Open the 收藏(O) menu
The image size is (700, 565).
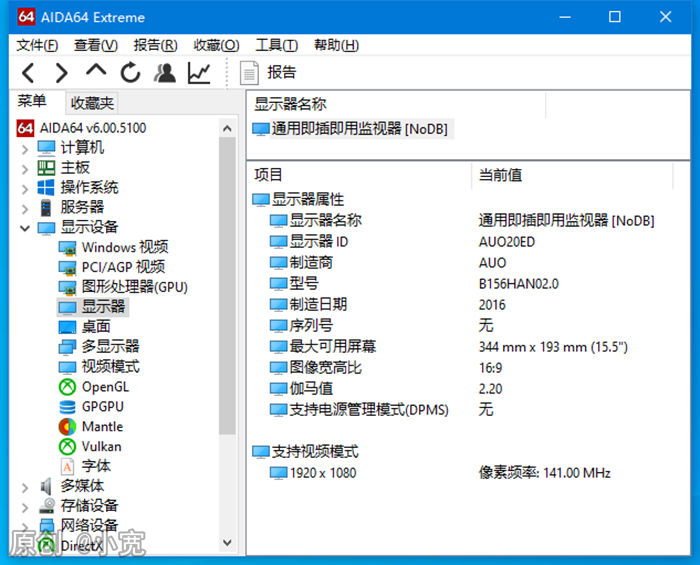(216, 45)
